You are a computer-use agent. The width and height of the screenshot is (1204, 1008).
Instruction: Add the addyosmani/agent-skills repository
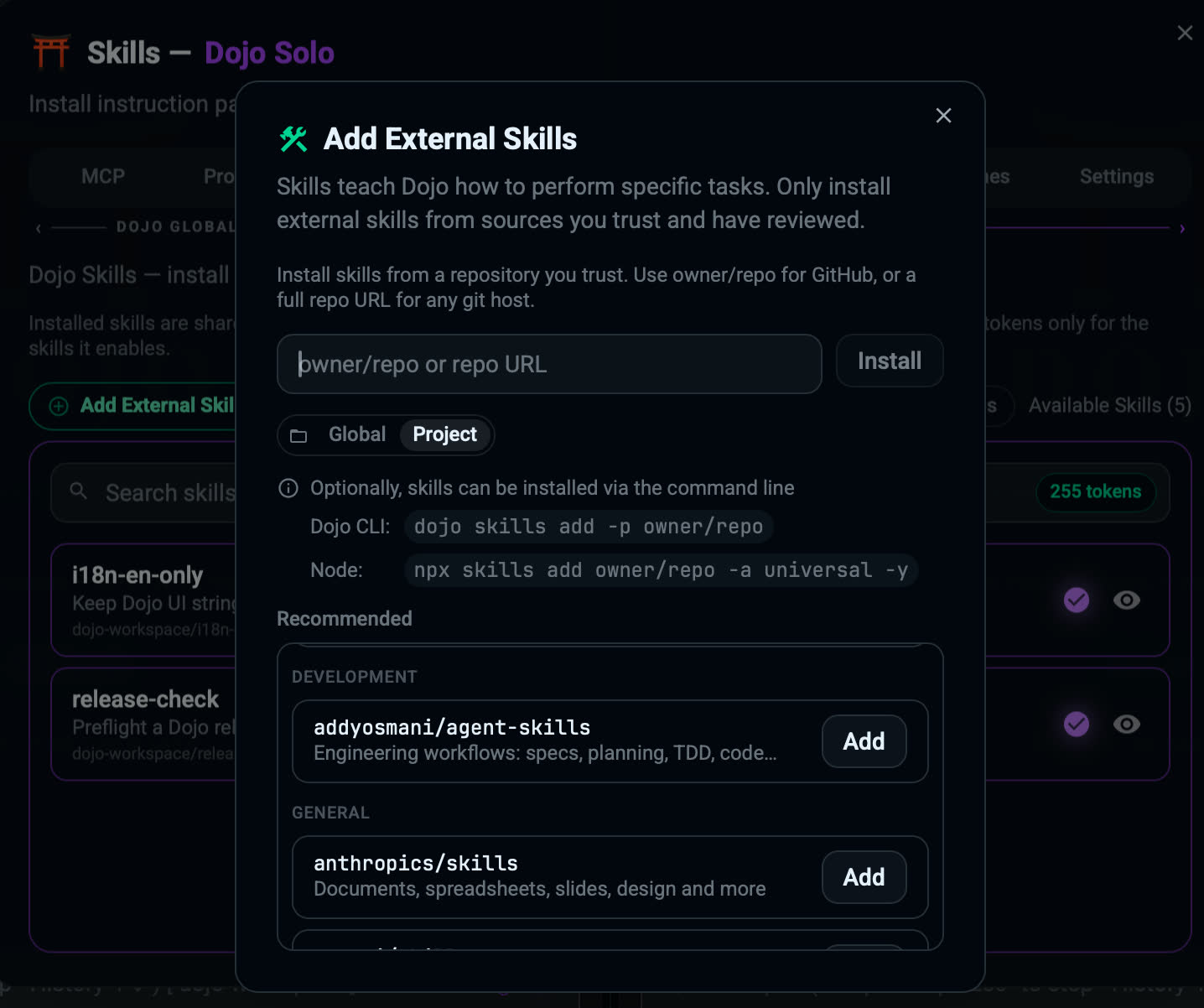point(864,741)
